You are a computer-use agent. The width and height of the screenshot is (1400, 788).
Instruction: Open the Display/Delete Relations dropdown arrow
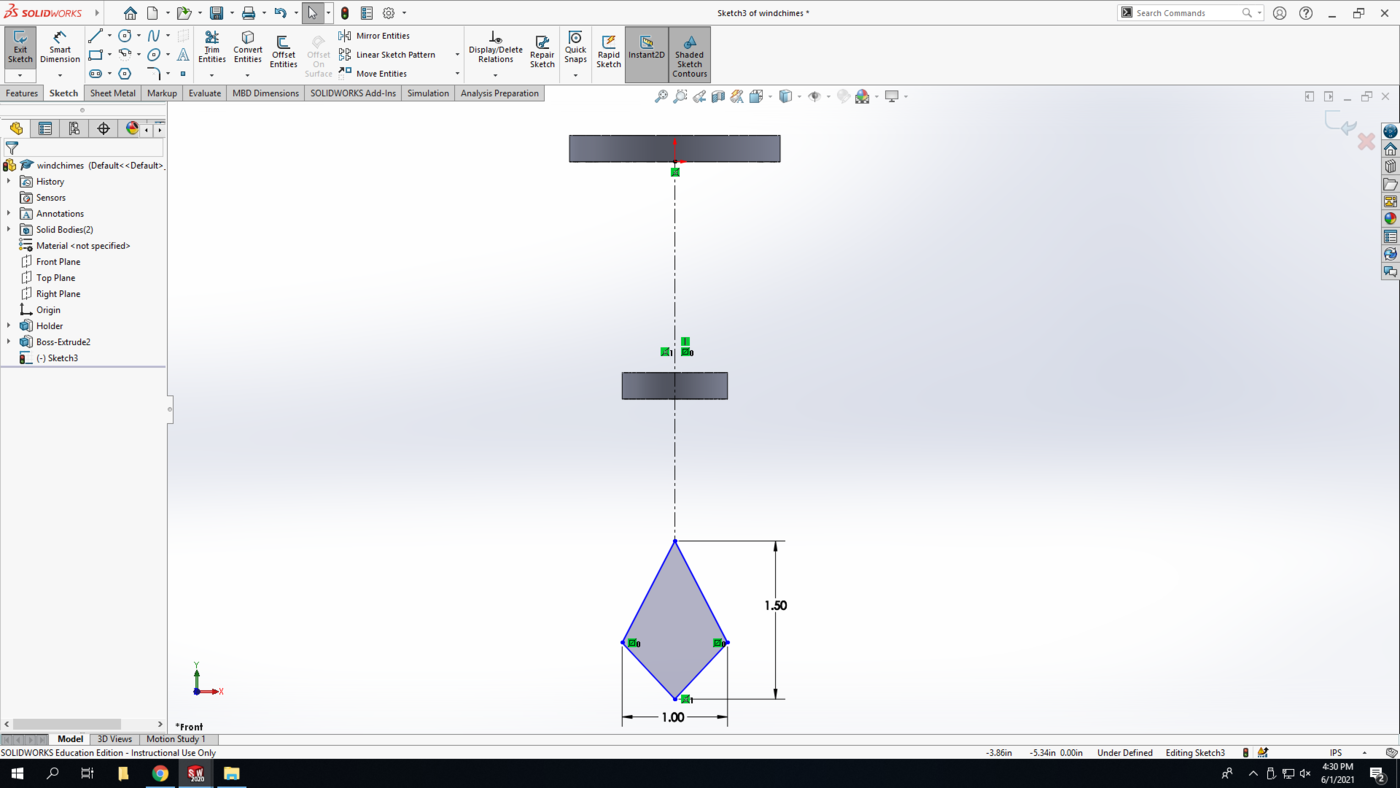point(495,76)
